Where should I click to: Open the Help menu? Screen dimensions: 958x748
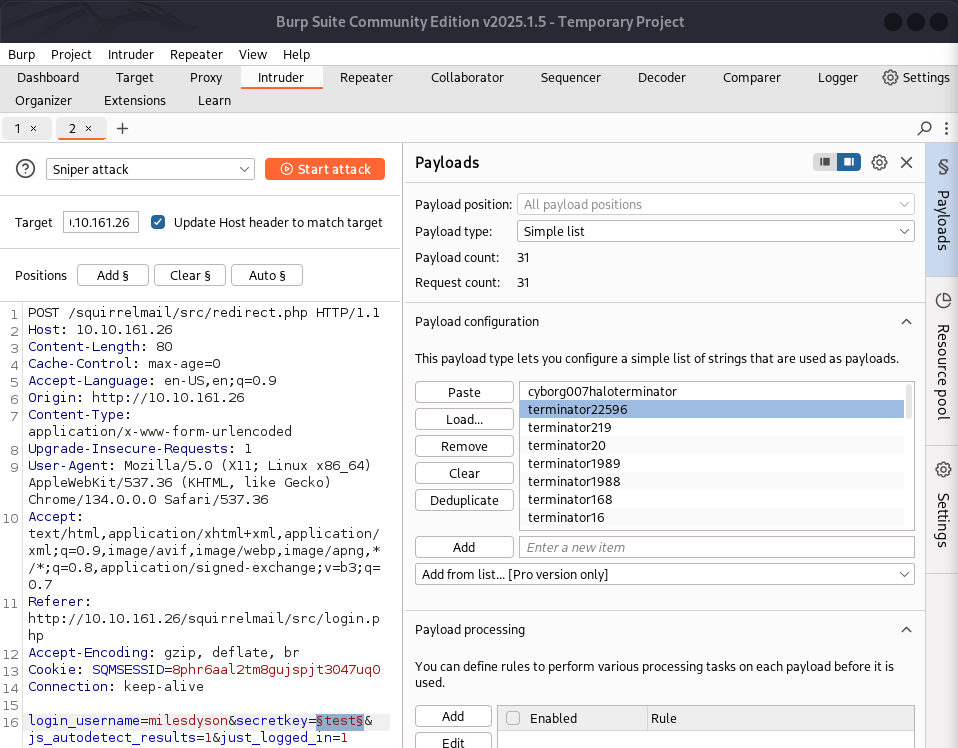pos(296,54)
